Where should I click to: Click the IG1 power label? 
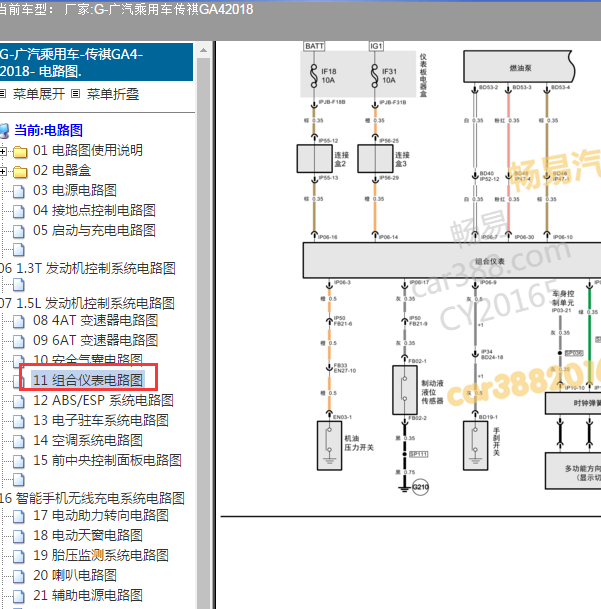376,46
